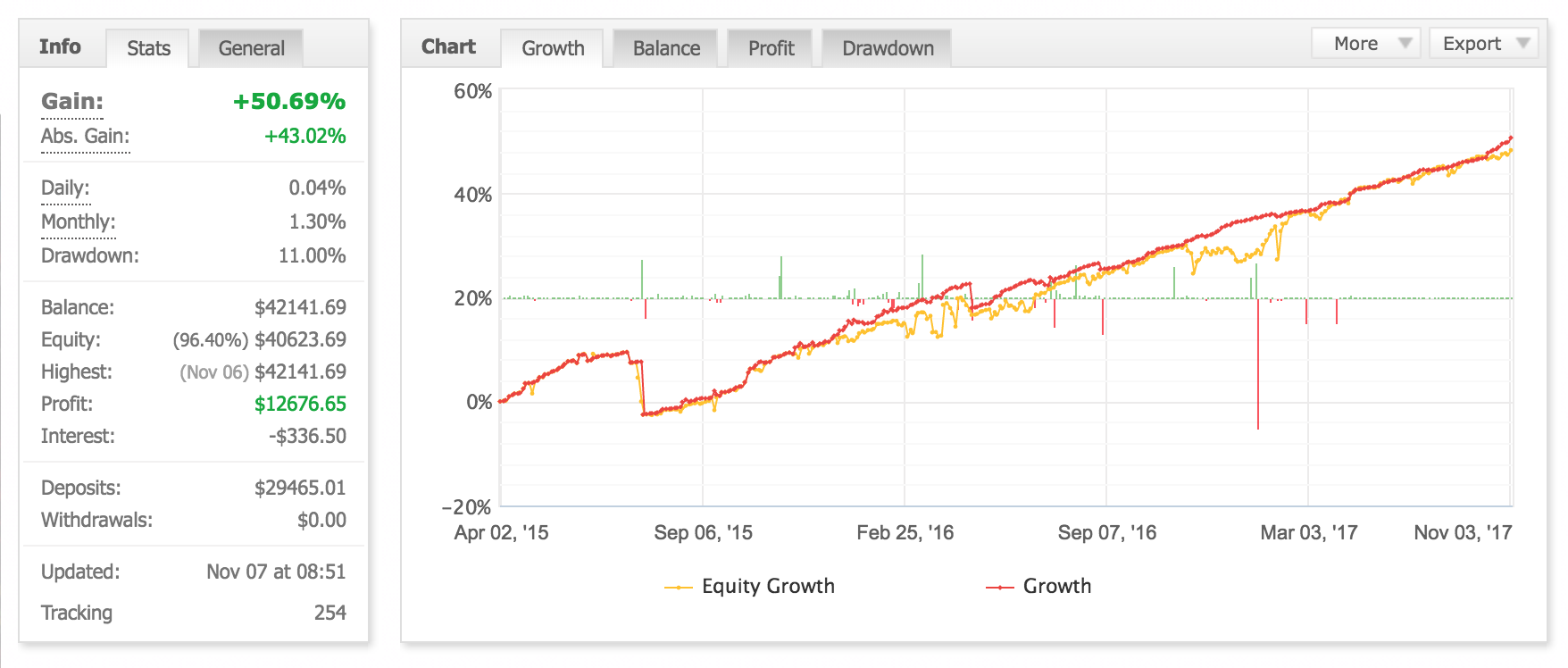Click the Highest date (Nov 06)

click(214, 372)
